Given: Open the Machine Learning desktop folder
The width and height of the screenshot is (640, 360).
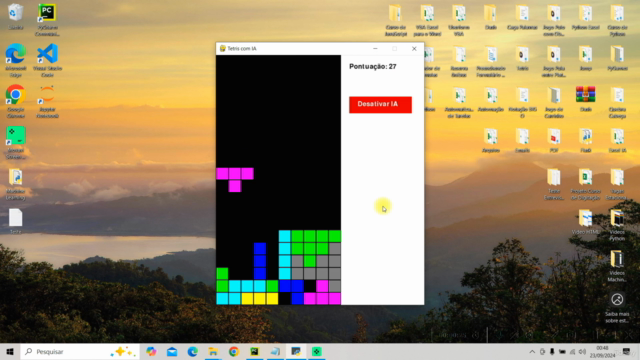Looking at the screenshot, I should coord(16,184).
